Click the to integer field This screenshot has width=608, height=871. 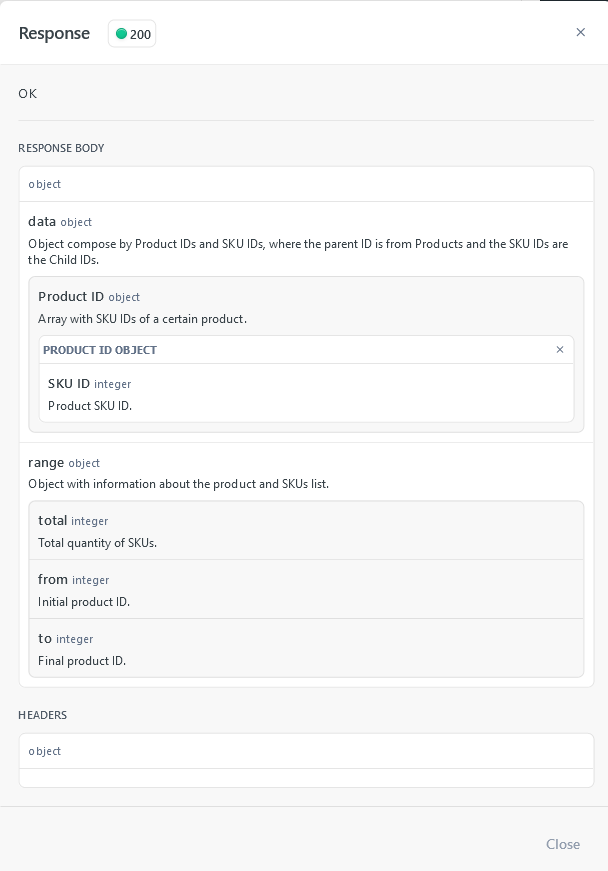pos(306,648)
